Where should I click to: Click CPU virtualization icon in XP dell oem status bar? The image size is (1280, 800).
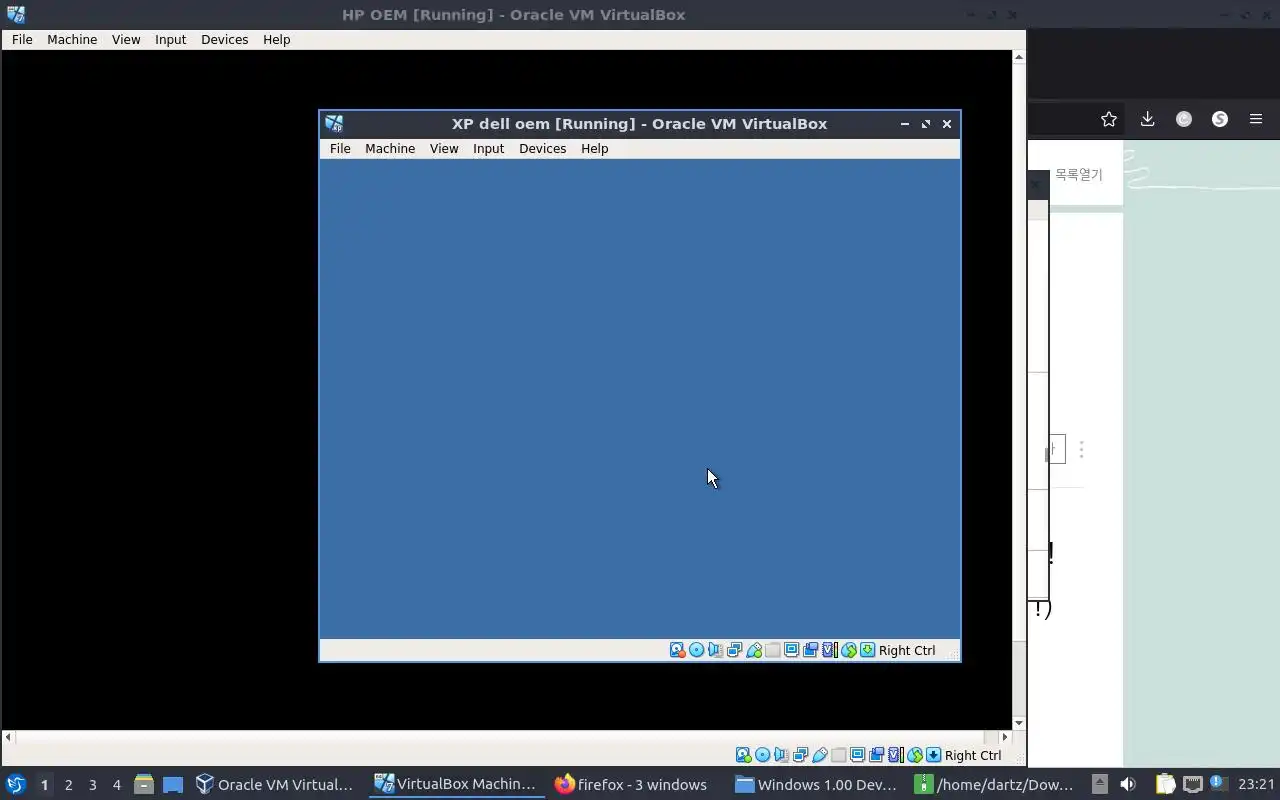(829, 650)
